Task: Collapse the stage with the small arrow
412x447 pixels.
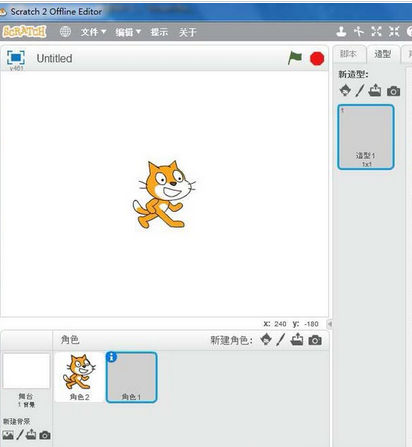Action: (330, 324)
